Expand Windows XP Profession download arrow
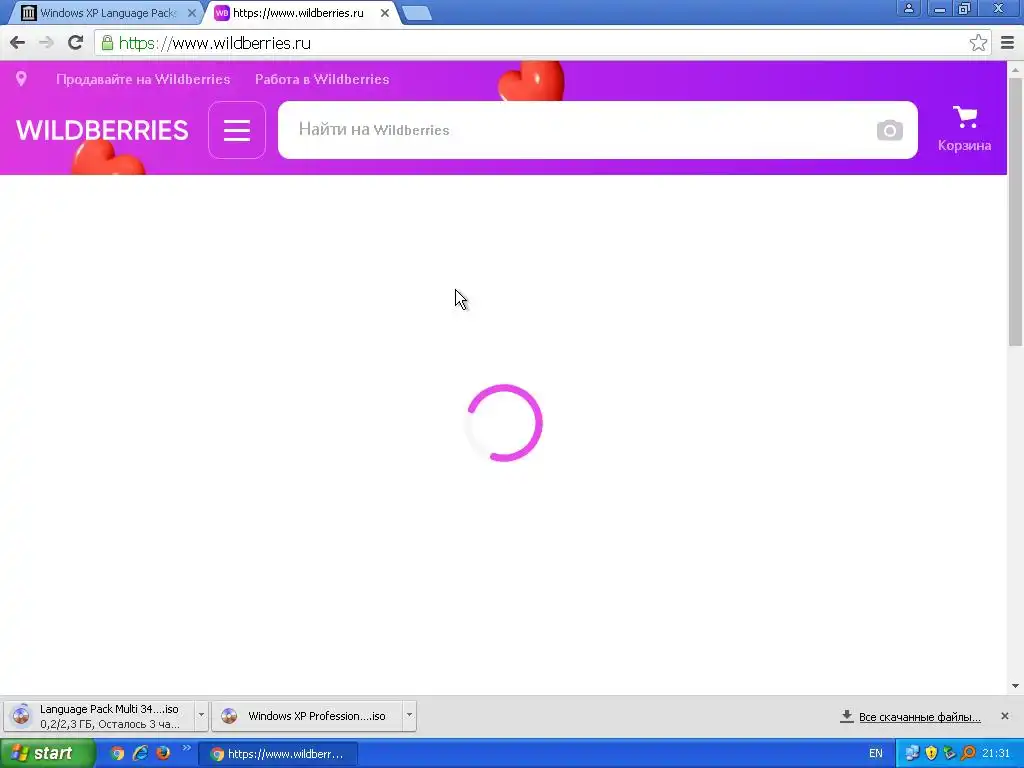1024x768 pixels. 409,715
